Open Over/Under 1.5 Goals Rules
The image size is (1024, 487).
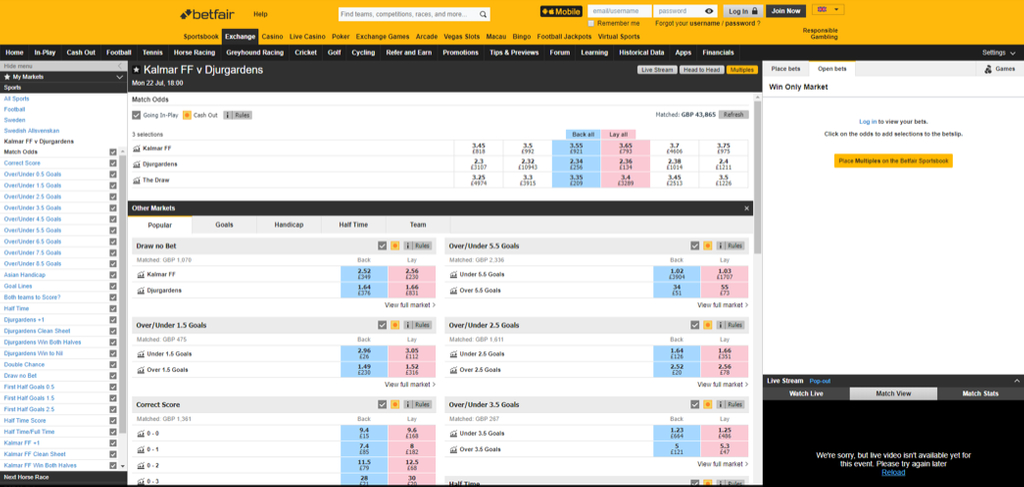click(418, 325)
